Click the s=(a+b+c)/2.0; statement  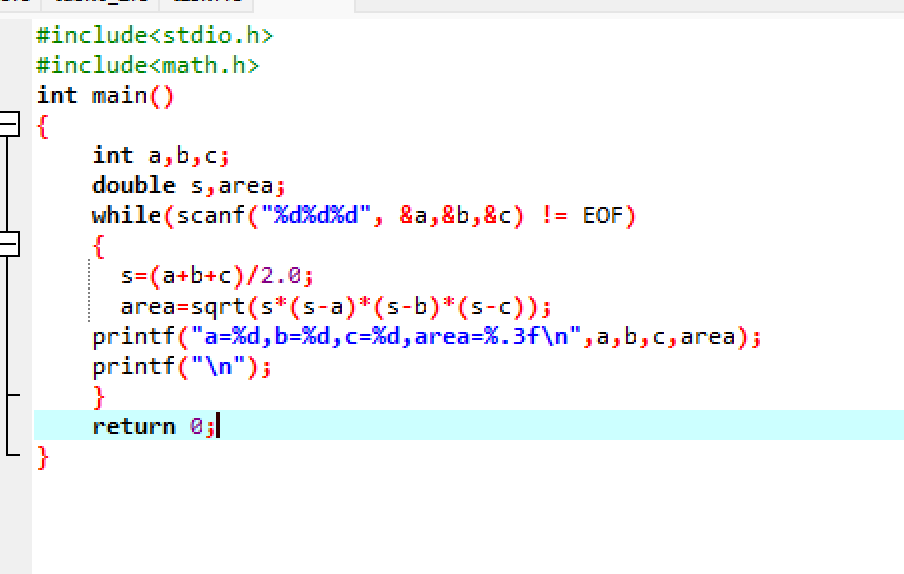pos(217,275)
